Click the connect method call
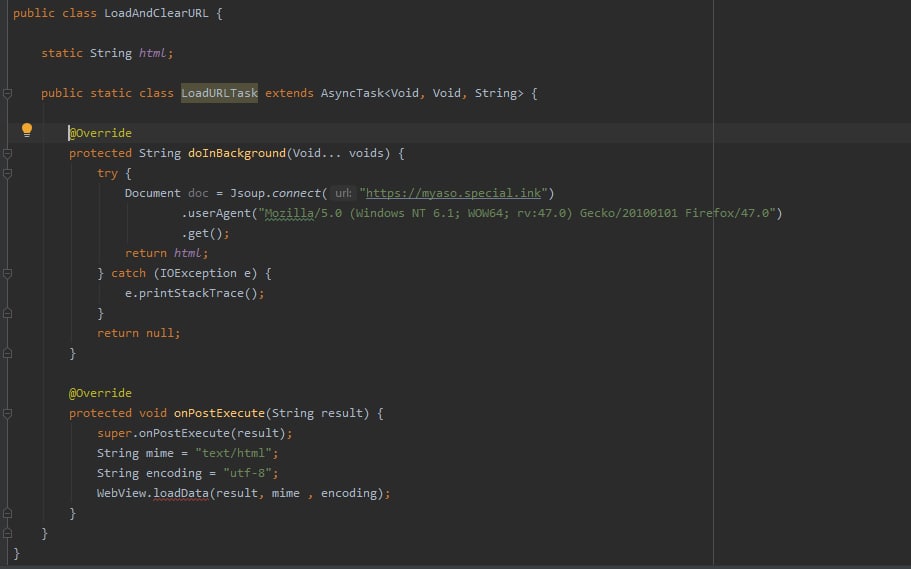Image resolution: width=911 pixels, height=569 pixels. click(x=296, y=193)
